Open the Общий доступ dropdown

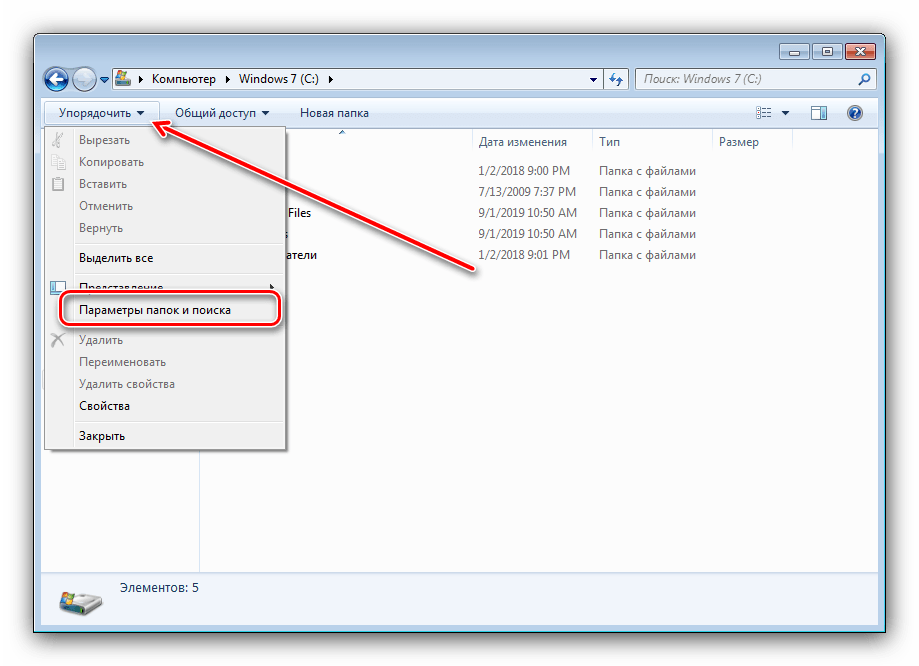[x=222, y=113]
